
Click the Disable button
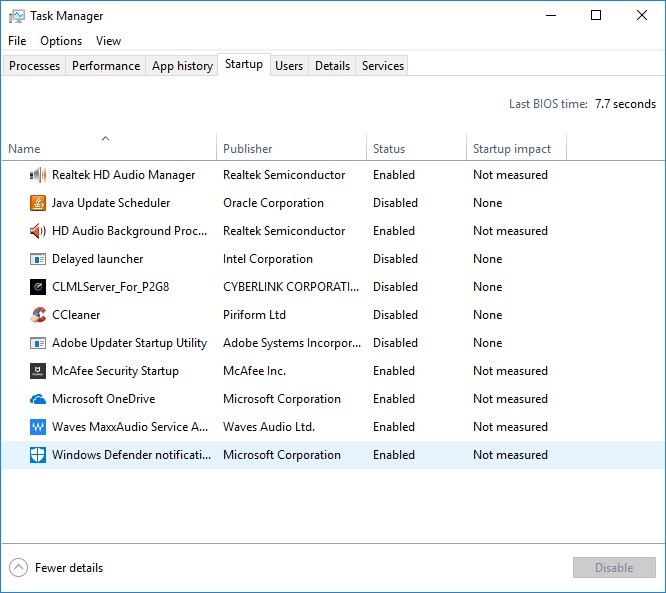tap(614, 568)
